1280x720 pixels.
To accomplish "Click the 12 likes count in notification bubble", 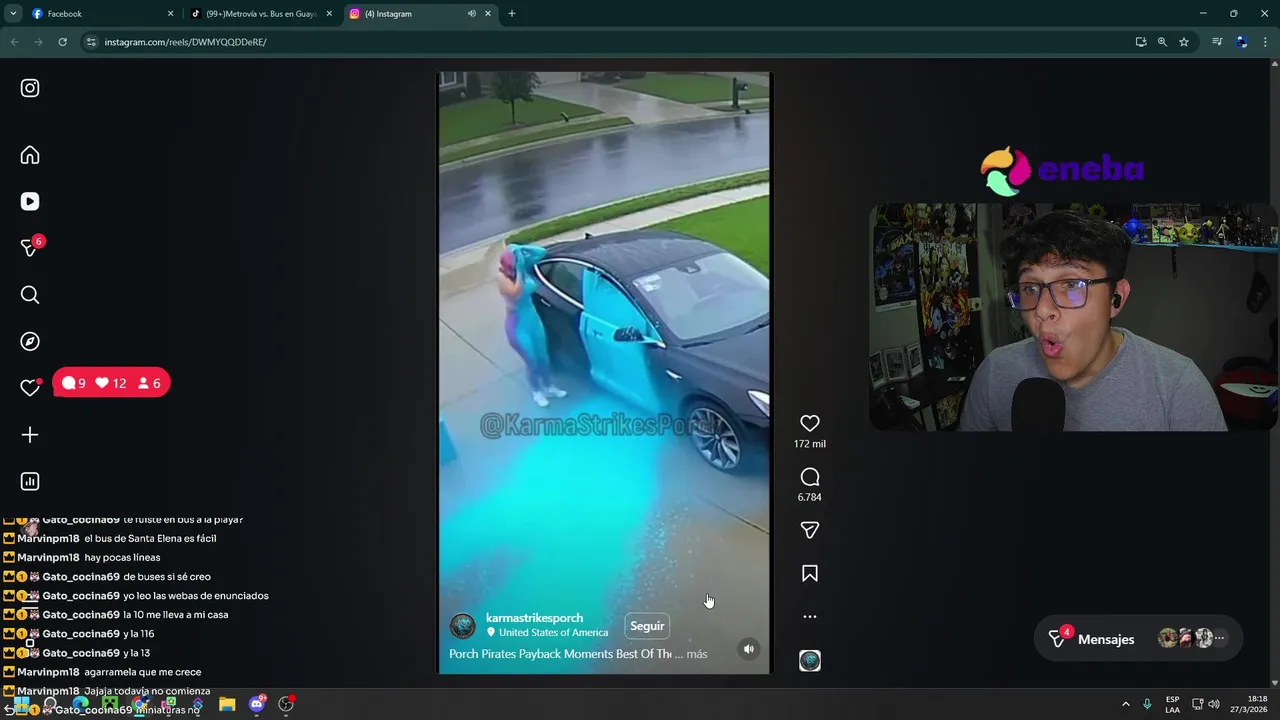I will coord(110,383).
